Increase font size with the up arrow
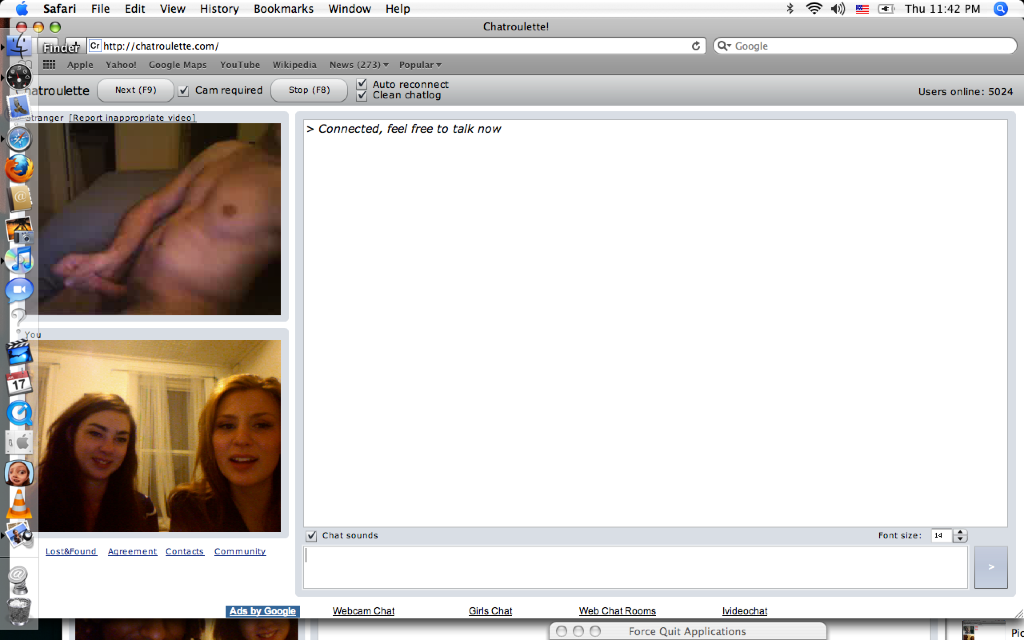 tap(960, 532)
